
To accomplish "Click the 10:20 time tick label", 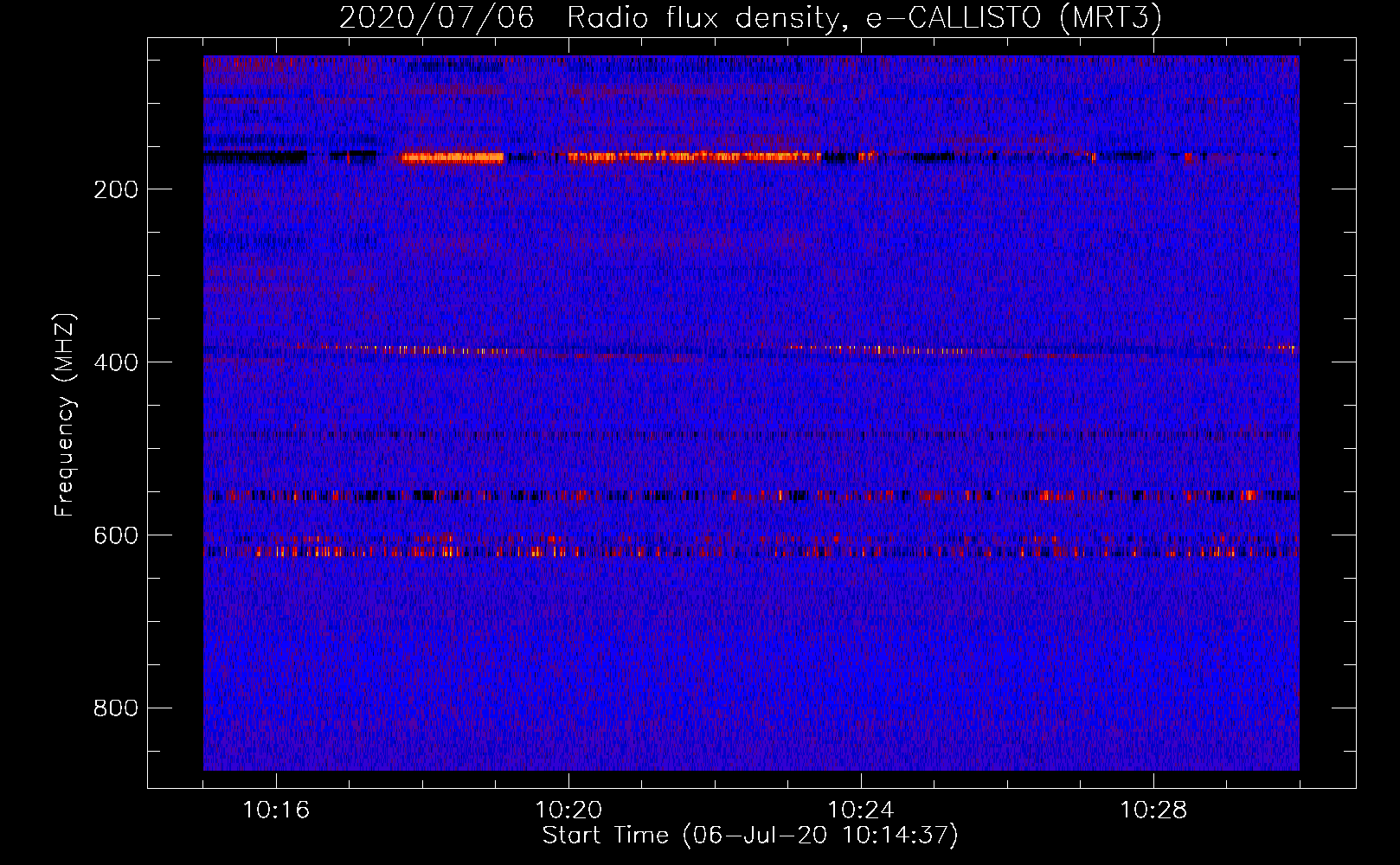I will point(568,811).
